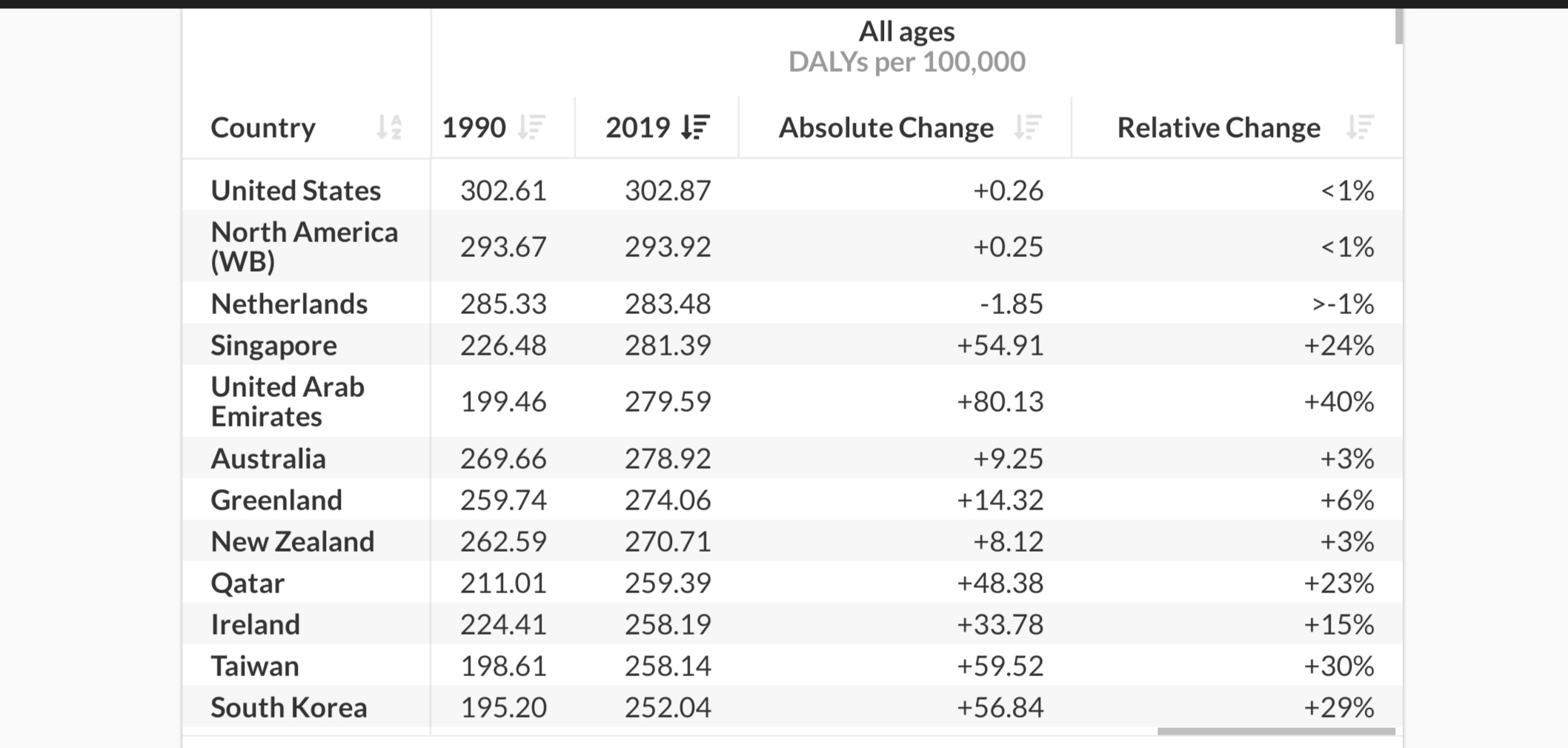
Task: Select the Singapore country name
Action: 273,345
